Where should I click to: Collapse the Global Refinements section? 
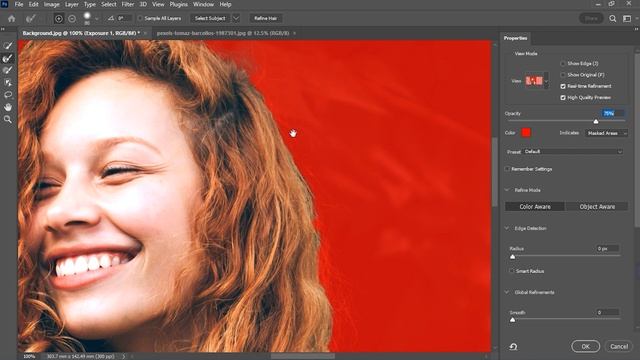507,292
